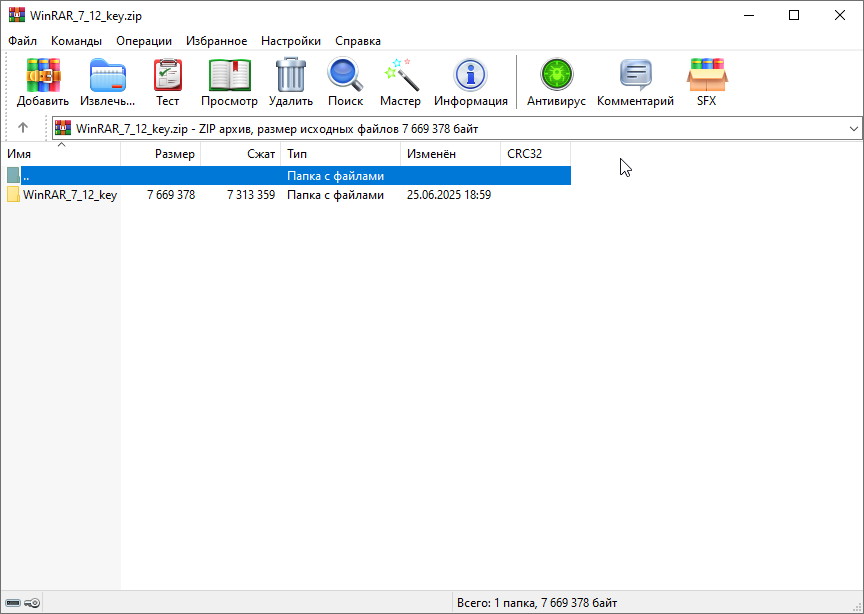
Task: Click the Добавить (Add) toolbar icon
Action: point(43,75)
